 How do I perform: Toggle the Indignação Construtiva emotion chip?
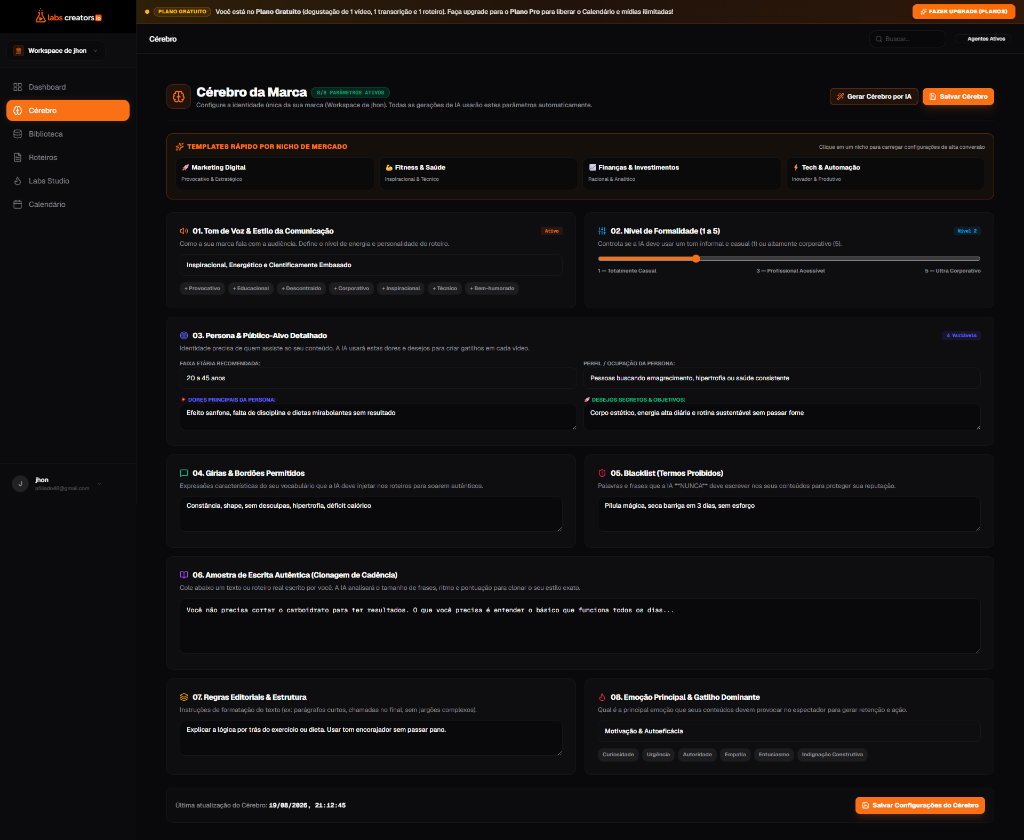tap(832, 755)
